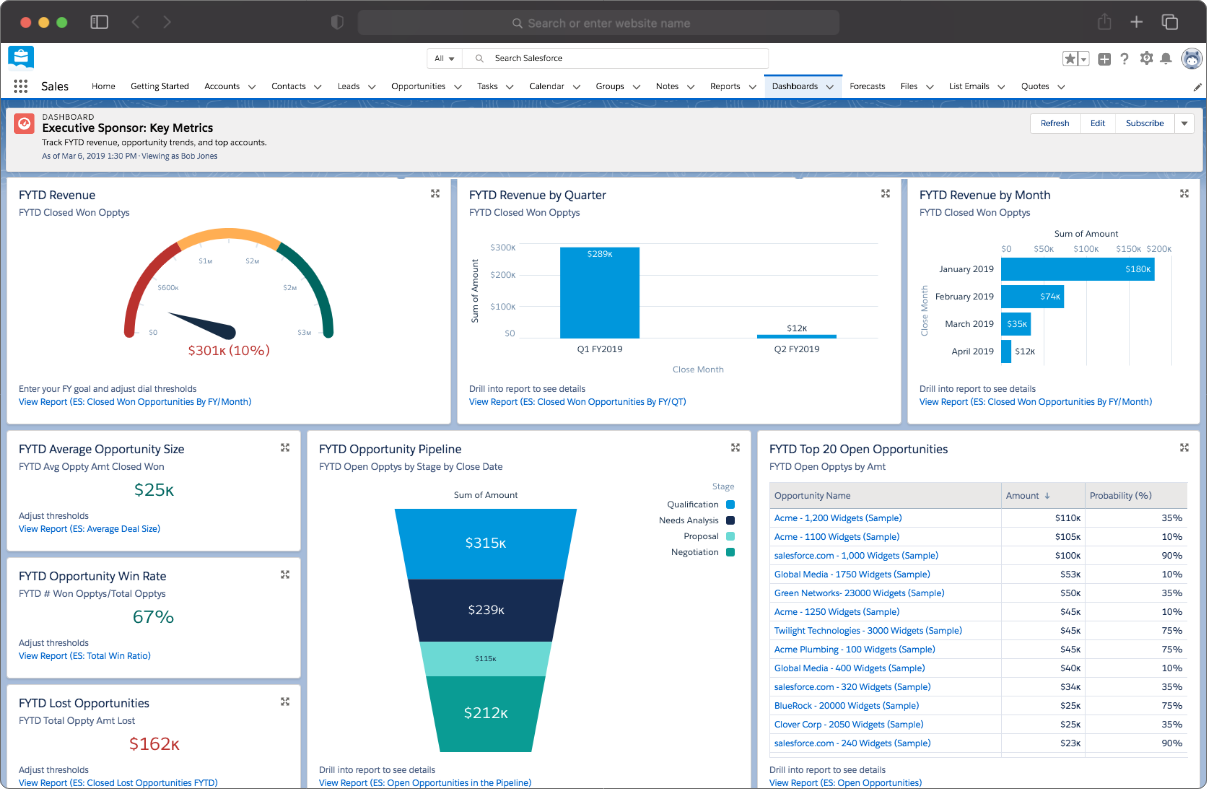Click the Safari privacy shield icon

click(x=337, y=22)
